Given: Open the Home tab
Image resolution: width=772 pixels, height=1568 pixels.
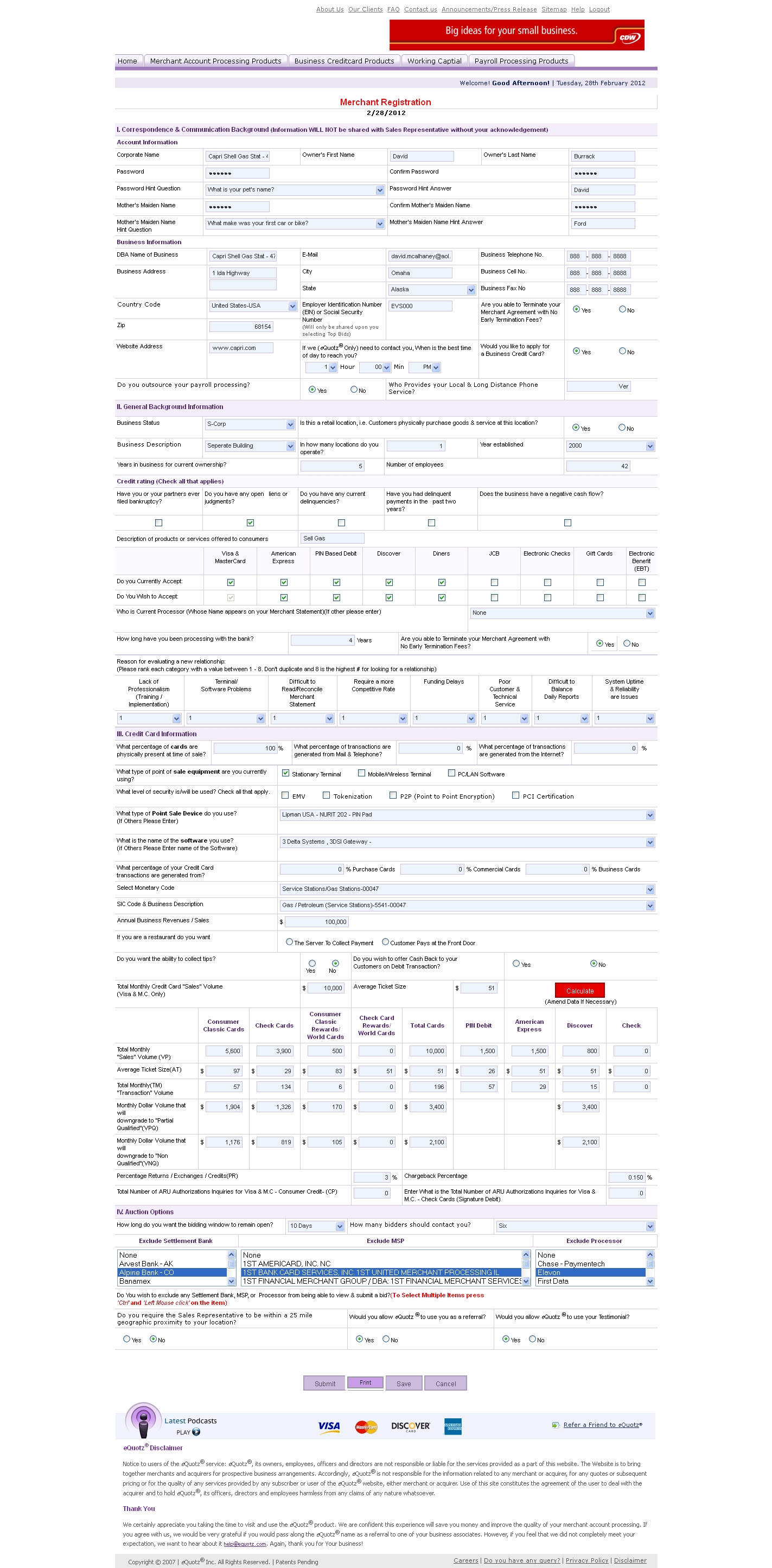Looking at the screenshot, I should 127,61.
